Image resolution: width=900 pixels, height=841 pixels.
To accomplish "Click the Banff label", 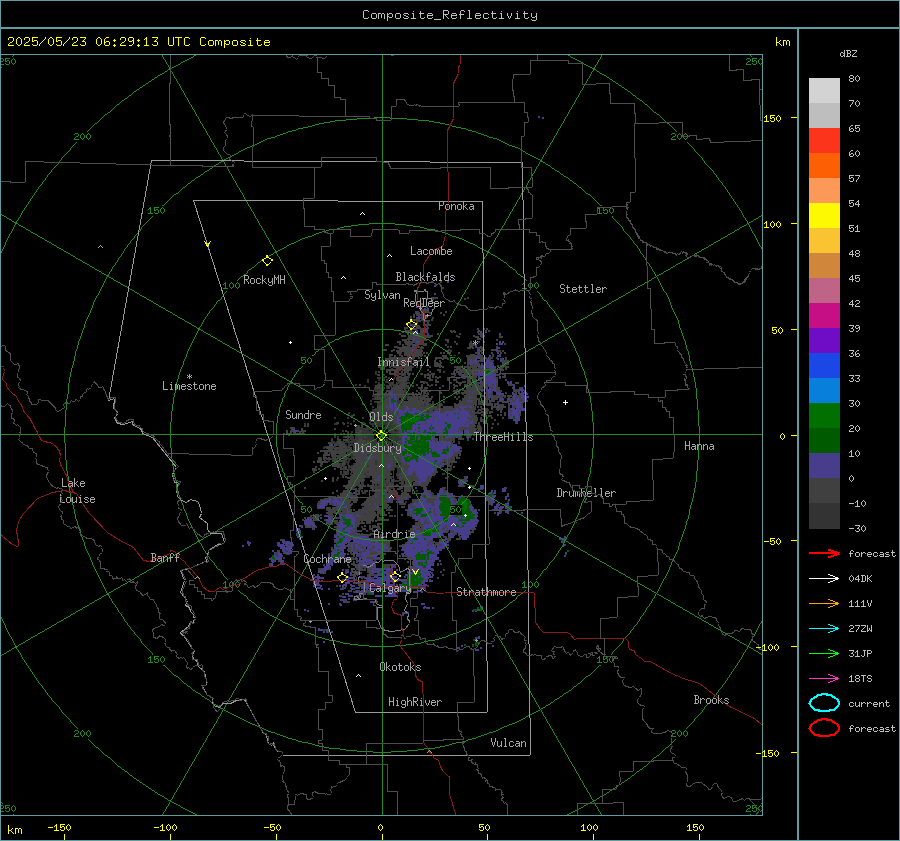I will (165, 557).
